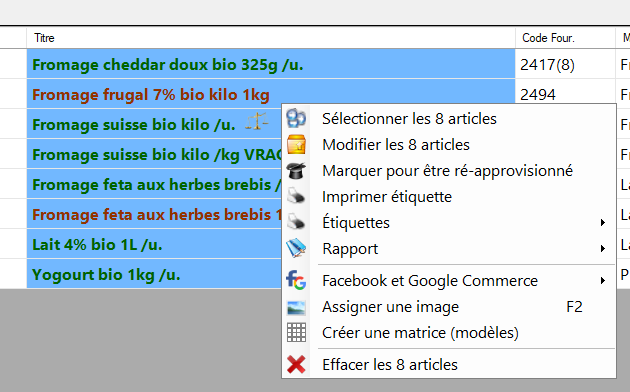Screen dimensions: 630x392
Task: Click the scale icon on Fromage suisse row
Action: [257, 121]
